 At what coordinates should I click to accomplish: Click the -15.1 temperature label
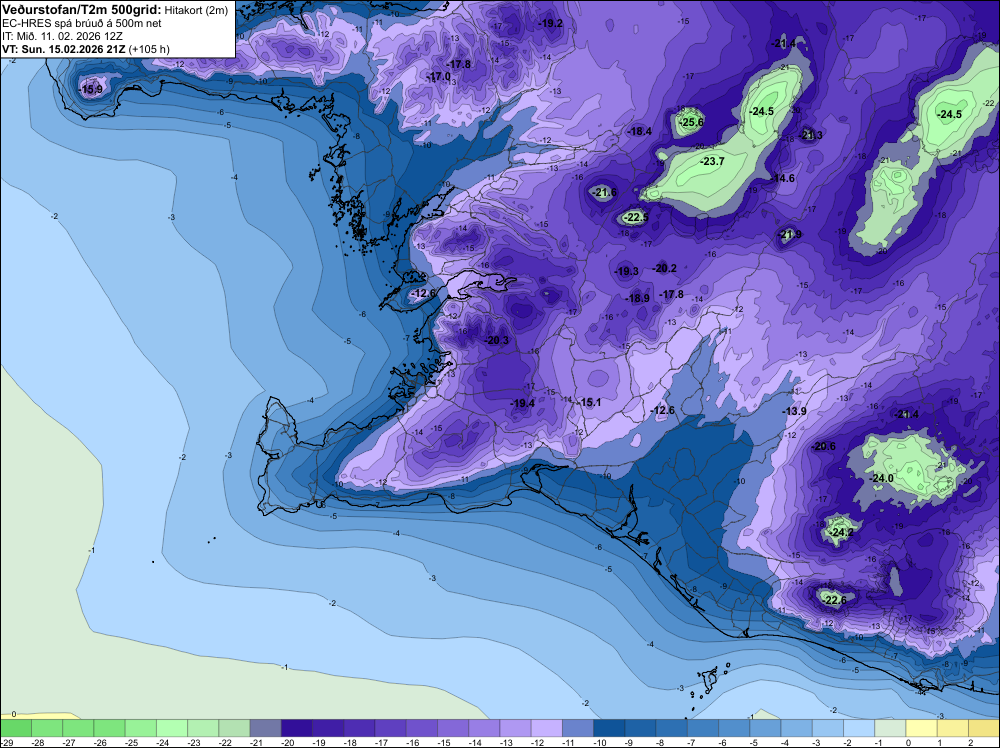click(x=589, y=402)
